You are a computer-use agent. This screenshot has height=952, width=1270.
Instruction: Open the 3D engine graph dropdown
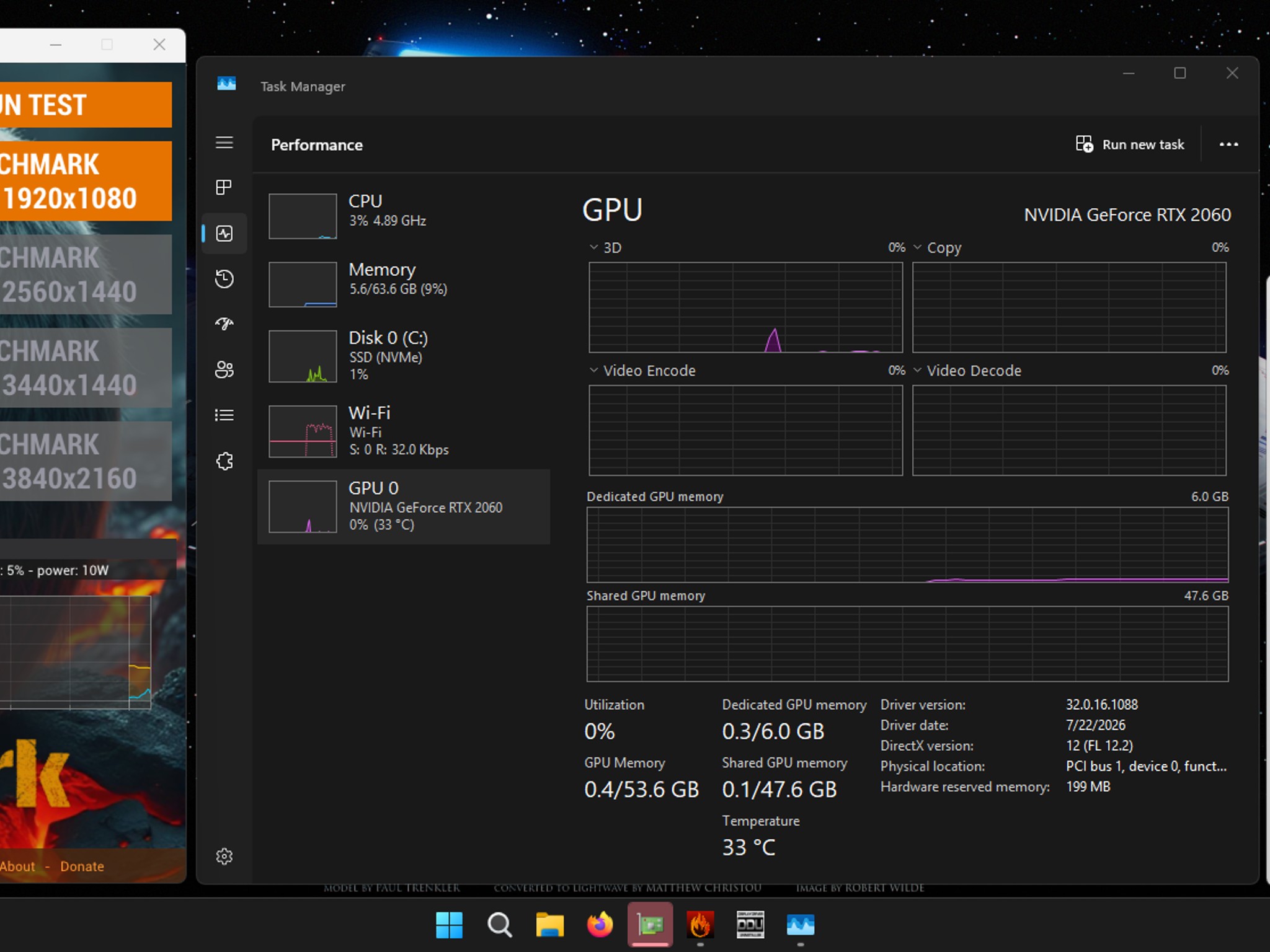(593, 247)
